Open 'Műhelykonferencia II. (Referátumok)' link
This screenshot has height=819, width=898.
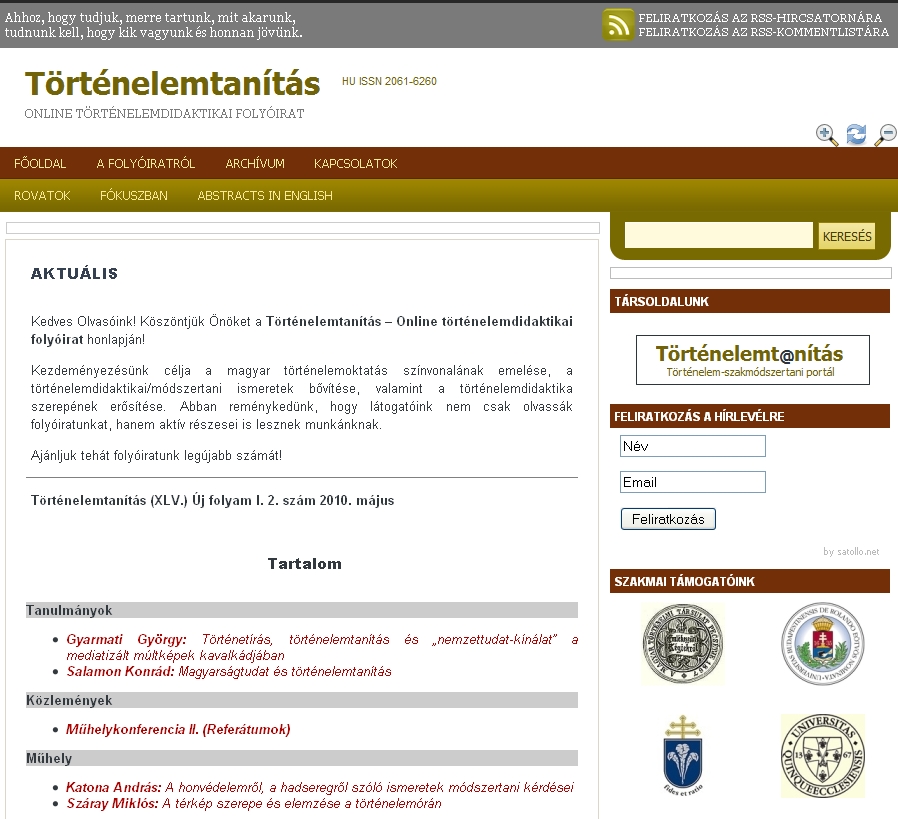pyautogui.click(x=178, y=729)
